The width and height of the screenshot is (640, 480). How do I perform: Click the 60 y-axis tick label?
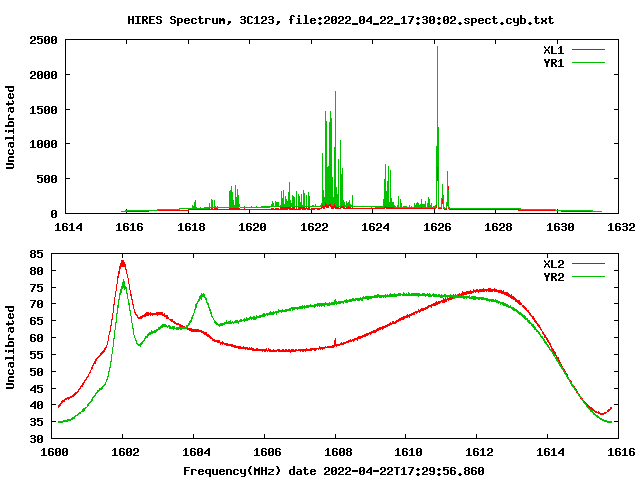coord(36,338)
